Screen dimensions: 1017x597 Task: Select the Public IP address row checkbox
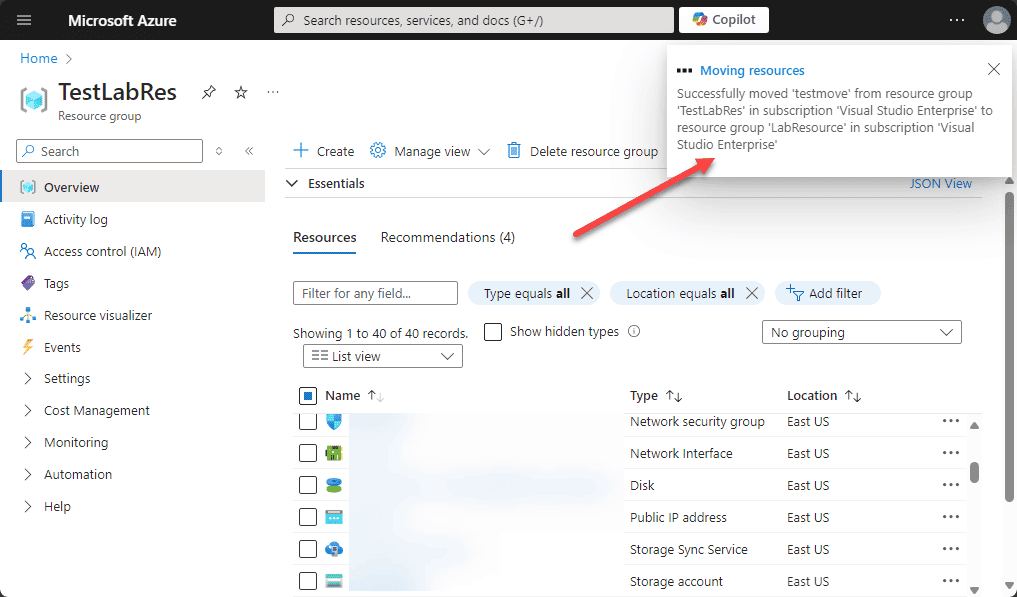(307, 517)
